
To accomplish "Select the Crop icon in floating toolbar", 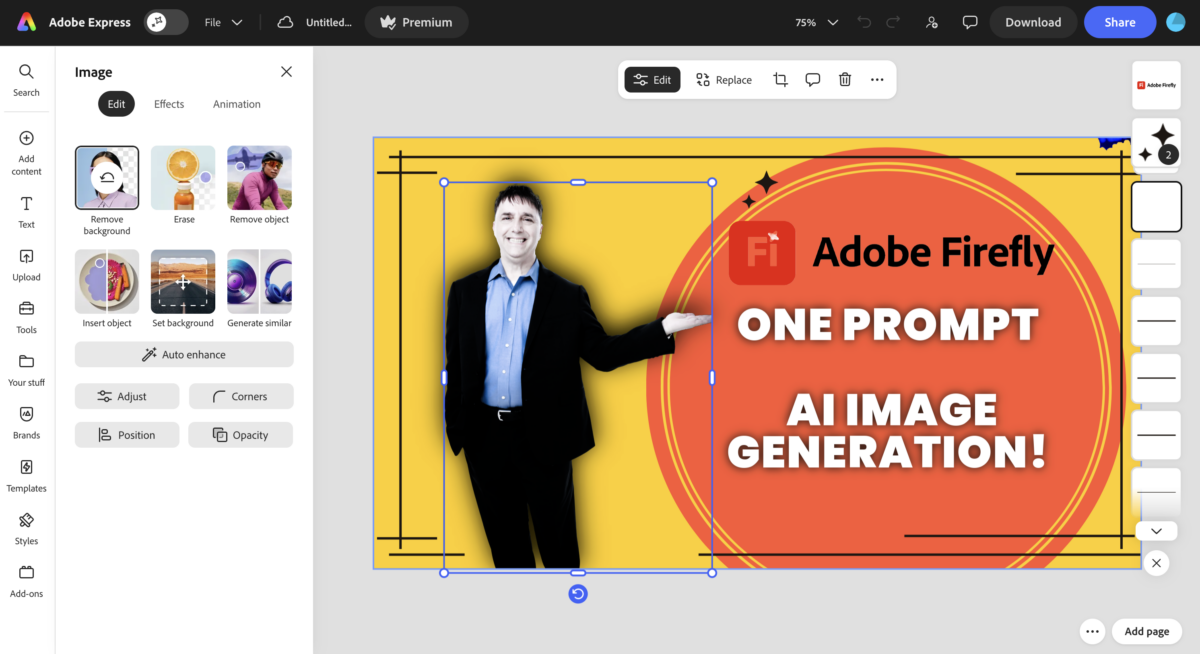I will point(780,80).
